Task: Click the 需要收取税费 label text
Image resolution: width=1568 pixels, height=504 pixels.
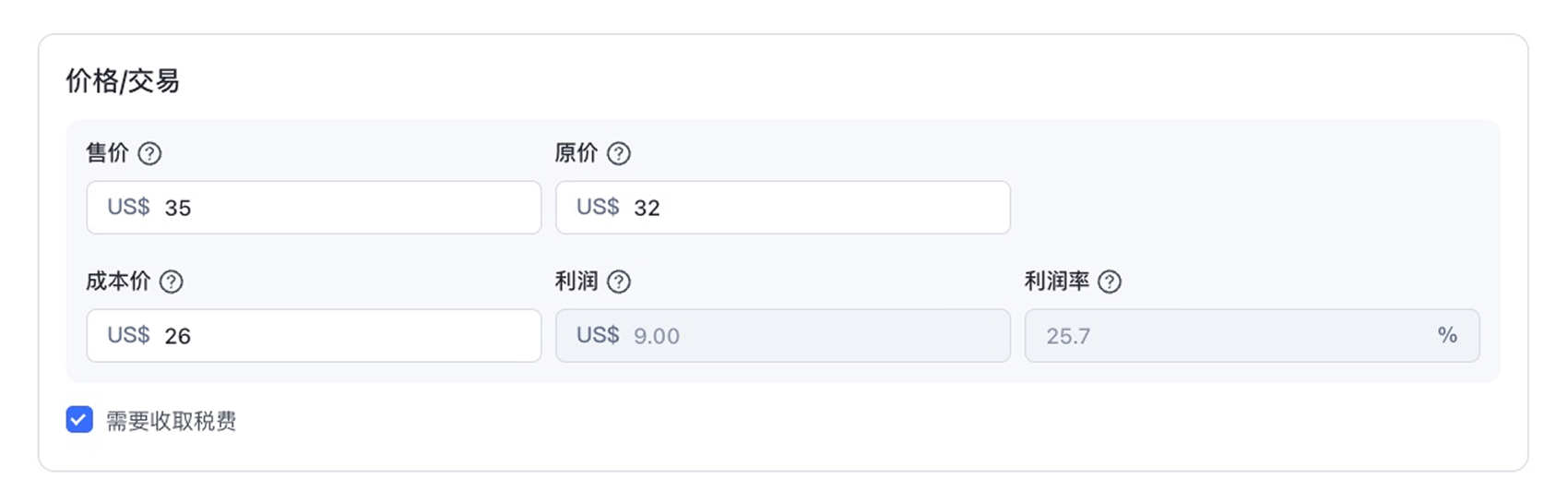Action: coord(171,421)
